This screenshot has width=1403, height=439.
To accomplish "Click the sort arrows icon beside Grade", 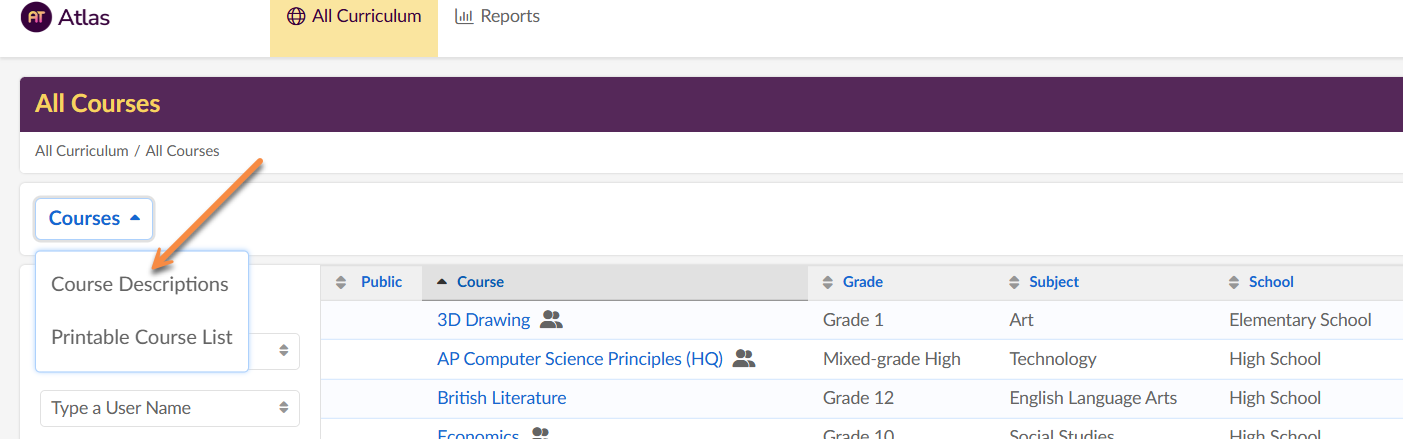I will pos(827,283).
